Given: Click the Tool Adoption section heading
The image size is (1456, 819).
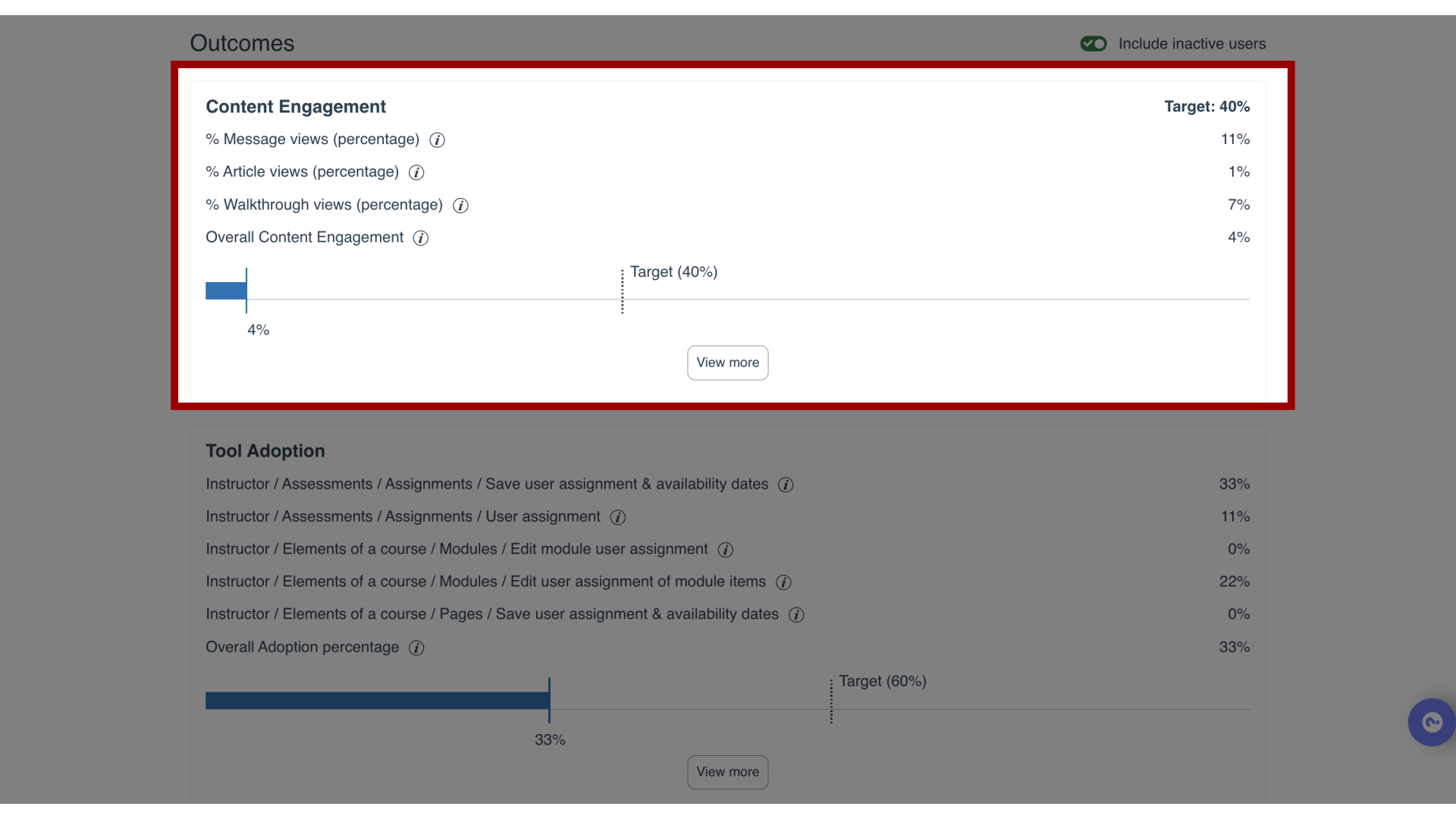Looking at the screenshot, I should click(x=265, y=450).
